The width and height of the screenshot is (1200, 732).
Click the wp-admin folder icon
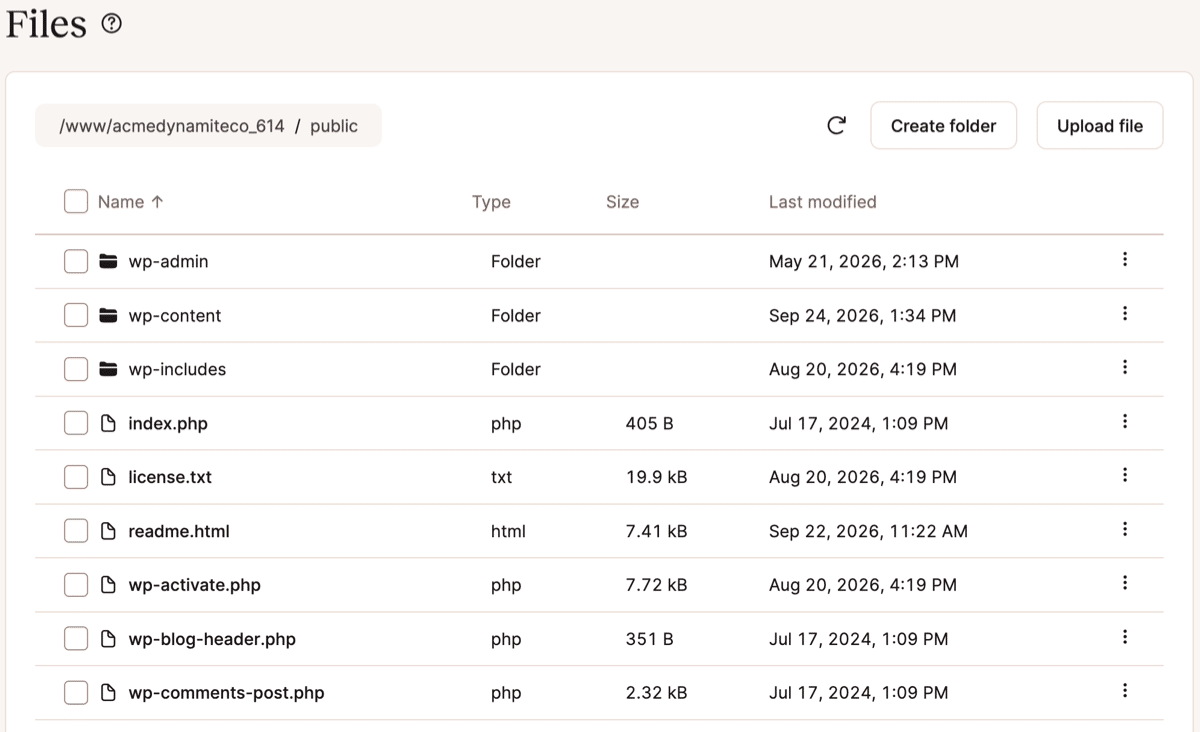(108, 261)
